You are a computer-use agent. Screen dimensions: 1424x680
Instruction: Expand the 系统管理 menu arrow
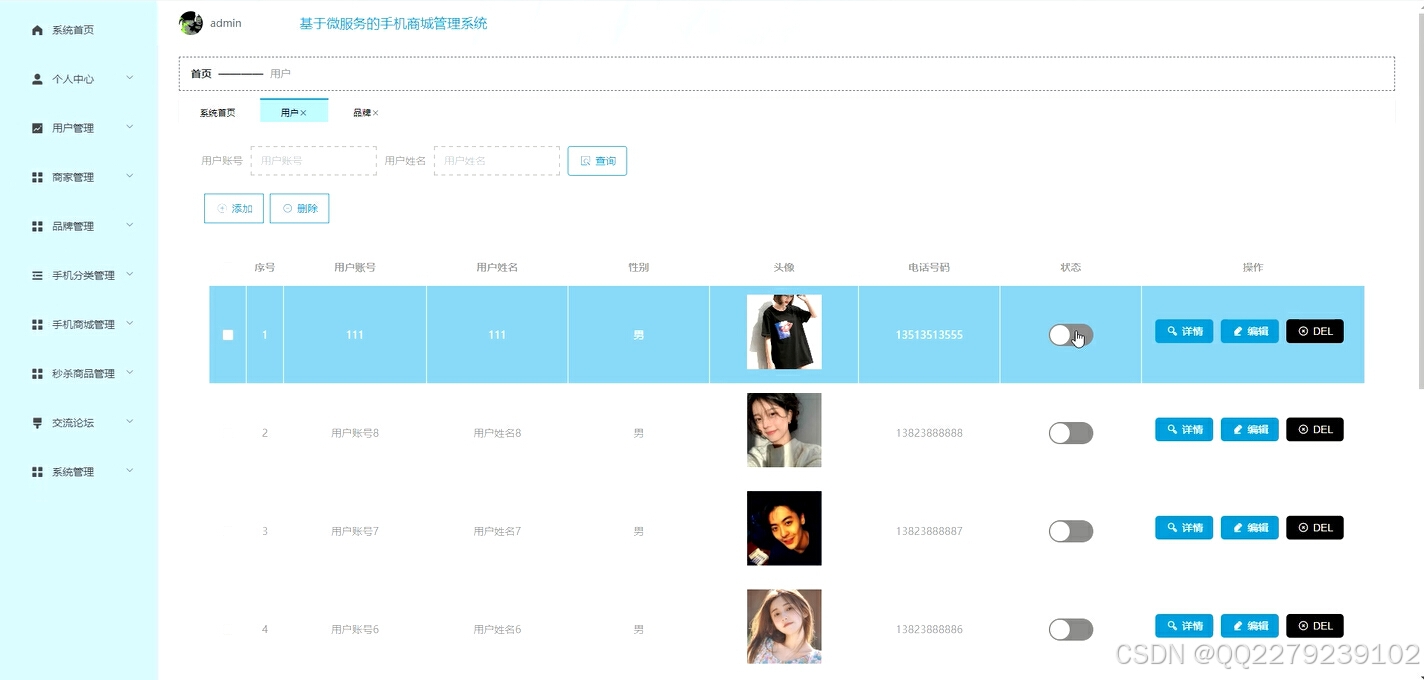coord(130,470)
